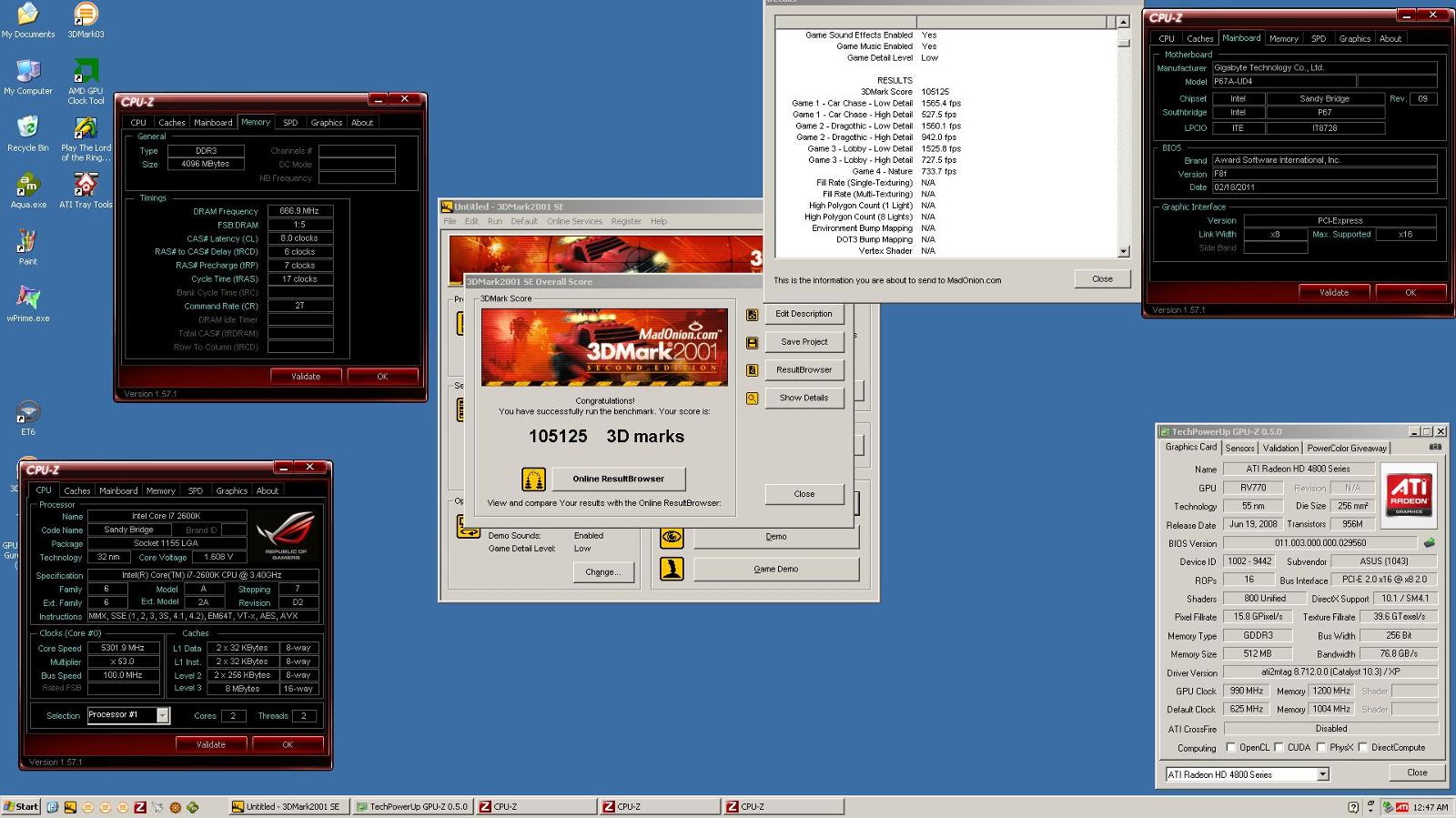The height and width of the screenshot is (818, 1456).
Task: Click the Edit Description icon in 3DMark
Action: point(752,315)
